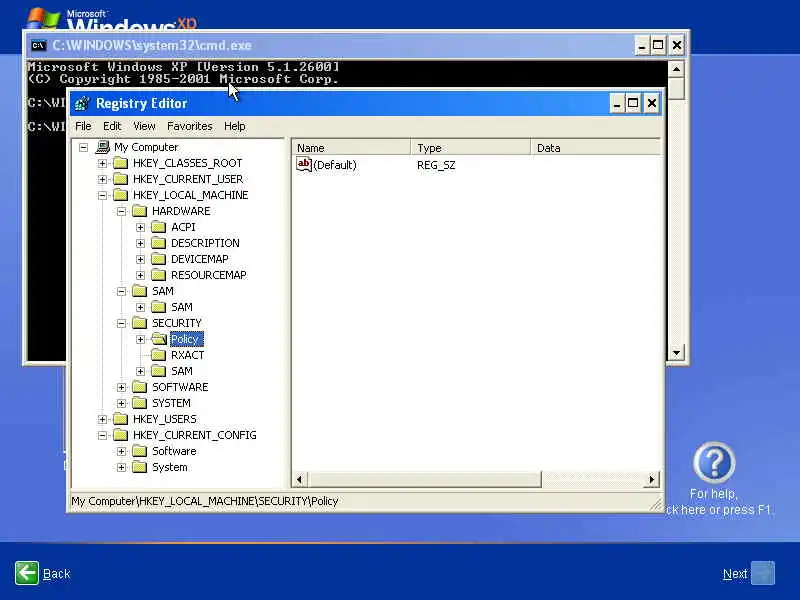Screen dimensions: 800x600
Task: Click the horizontal scrollbar thumb in values pane
Action: click(x=425, y=480)
